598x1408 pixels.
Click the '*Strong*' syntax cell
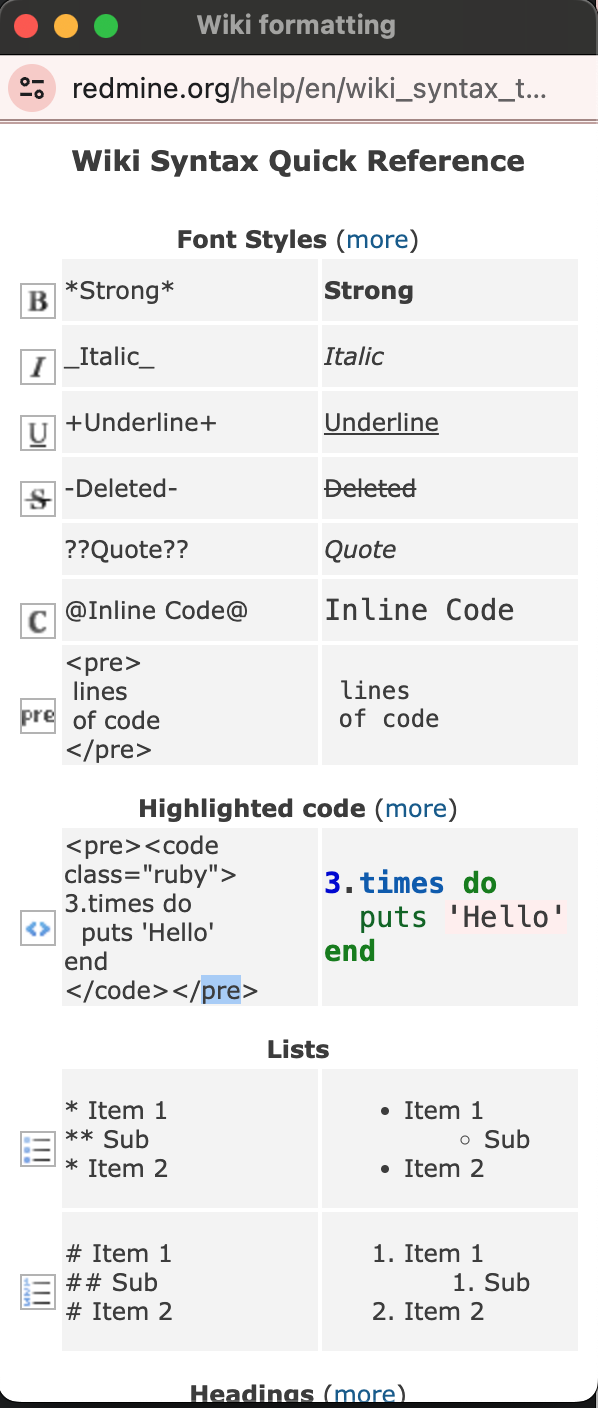tap(190, 291)
